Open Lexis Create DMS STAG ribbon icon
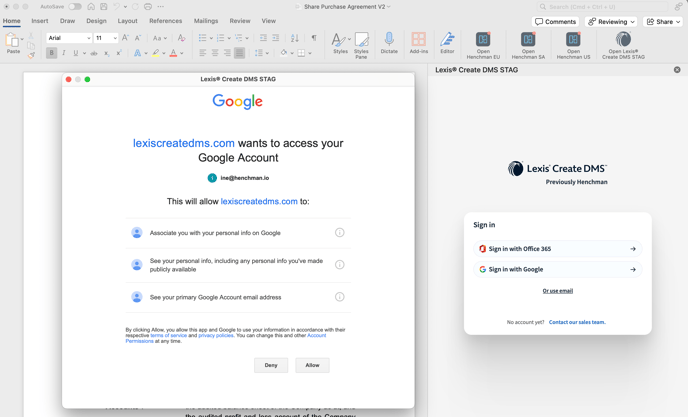 (x=623, y=40)
